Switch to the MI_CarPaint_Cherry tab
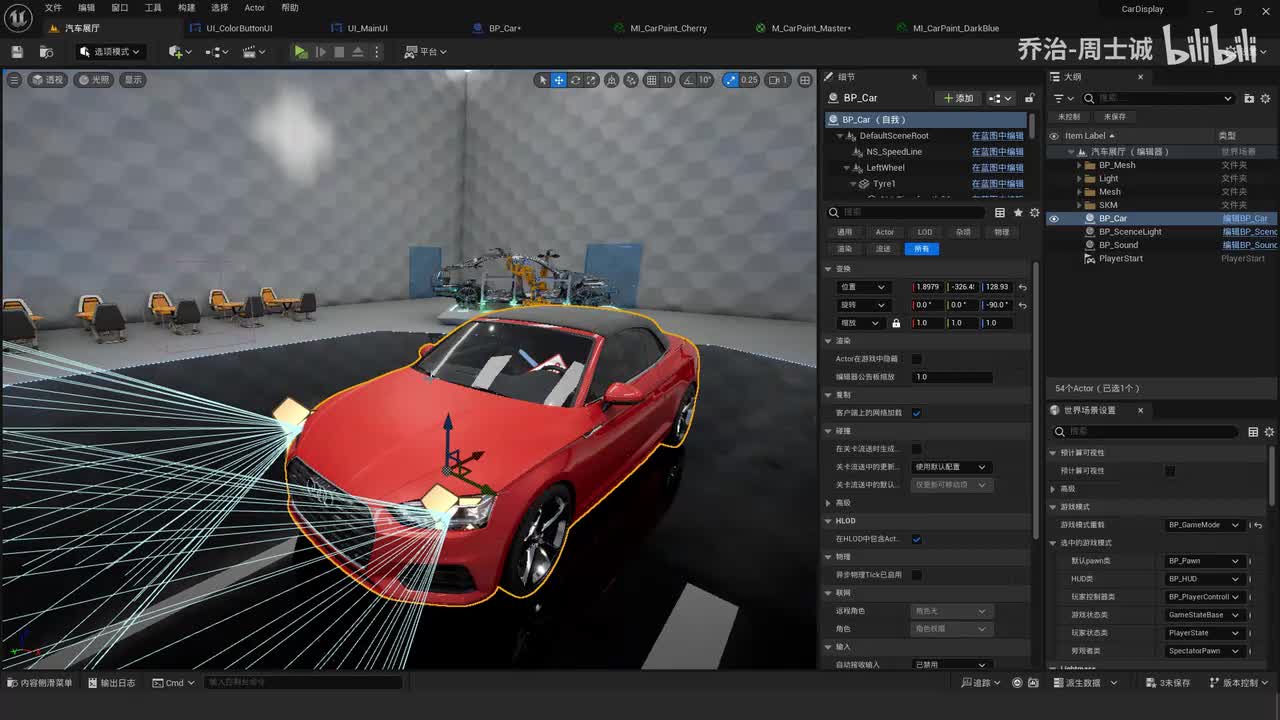 coord(669,28)
